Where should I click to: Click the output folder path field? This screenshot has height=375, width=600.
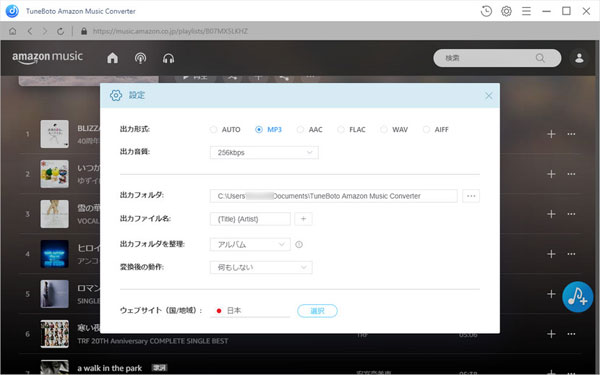point(334,196)
